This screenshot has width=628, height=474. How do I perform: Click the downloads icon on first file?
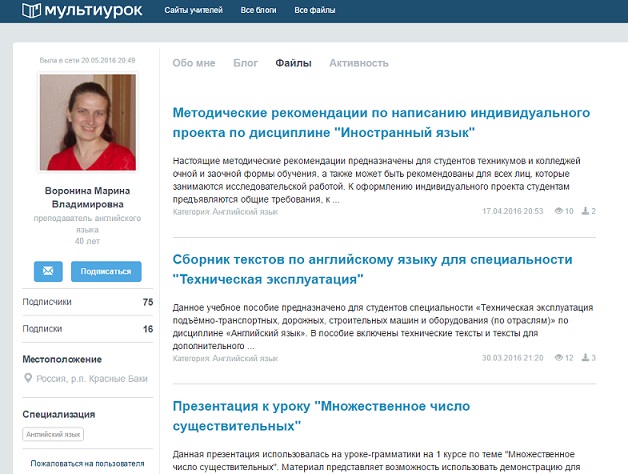click(583, 212)
